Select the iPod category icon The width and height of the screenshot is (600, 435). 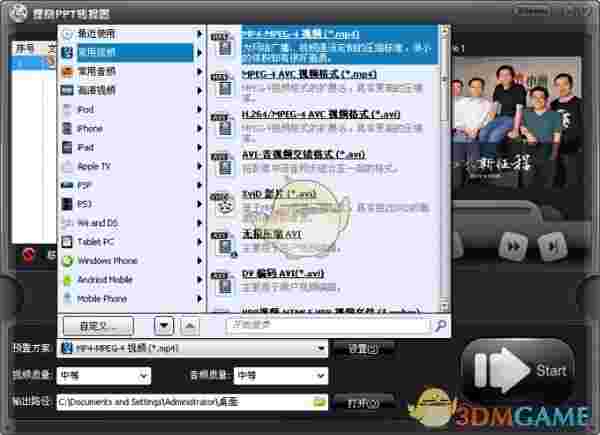tap(67, 110)
